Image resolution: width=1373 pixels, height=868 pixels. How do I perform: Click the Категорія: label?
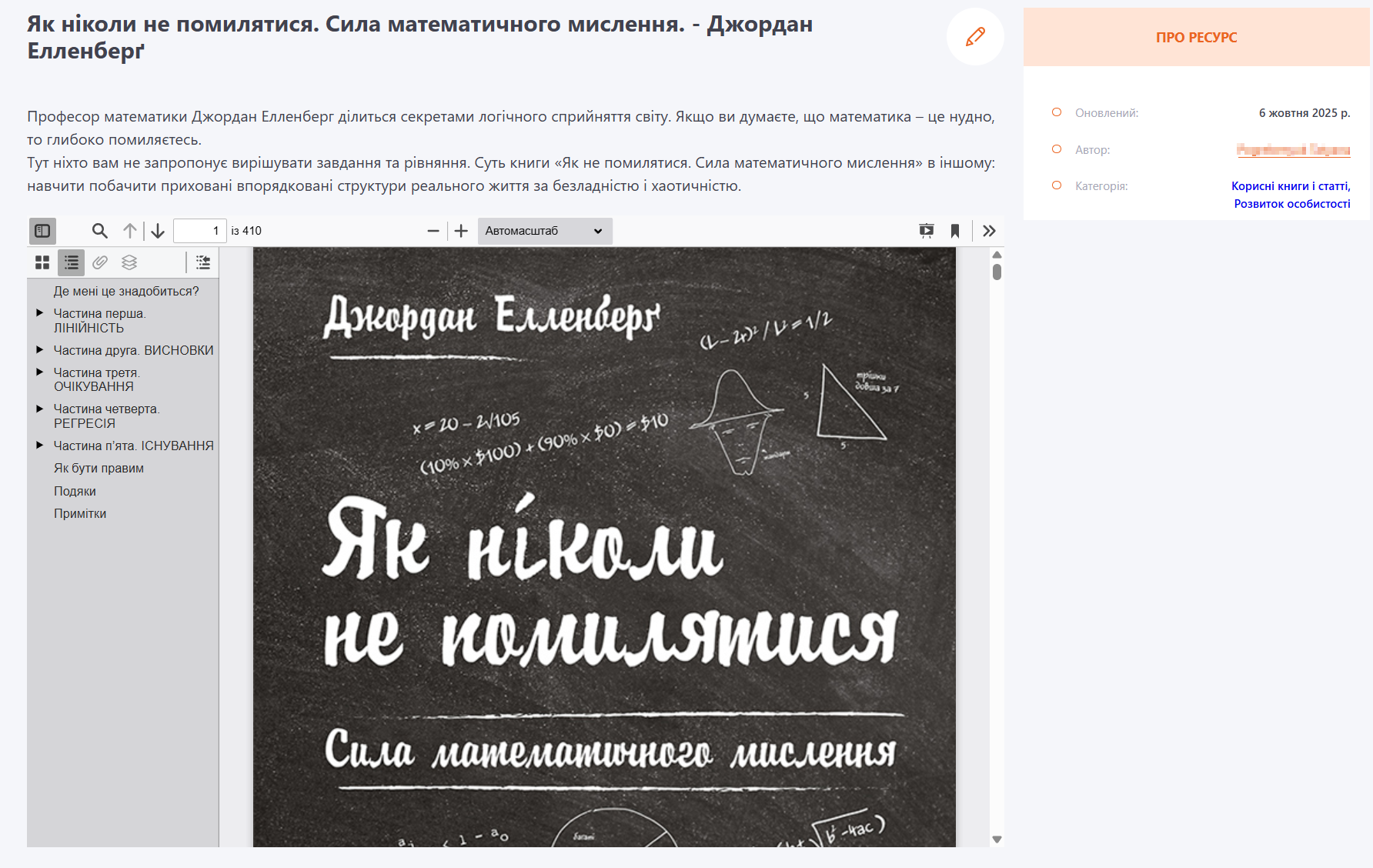click(x=1101, y=186)
